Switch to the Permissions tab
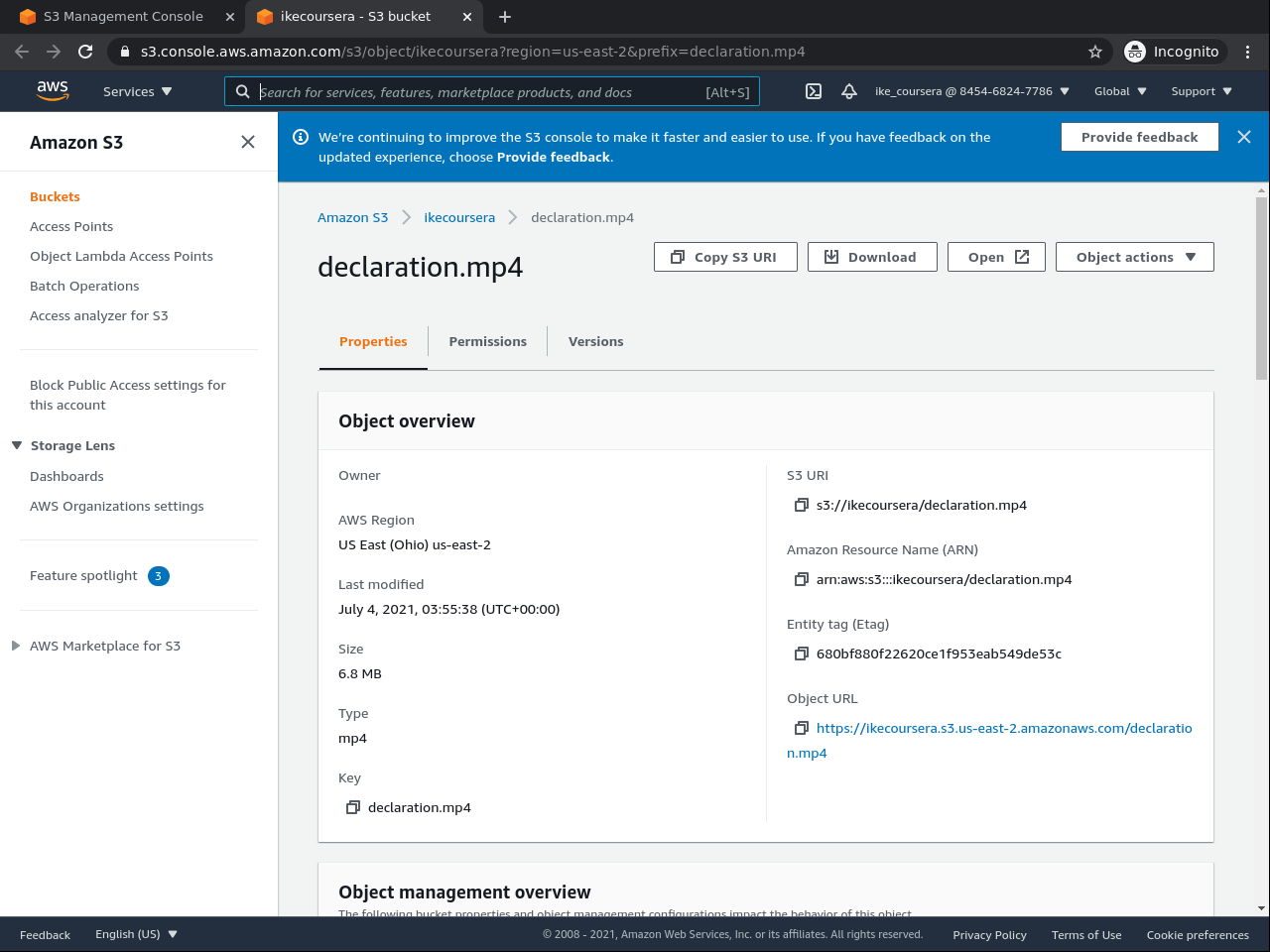The image size is (1270, 952). 487,341
